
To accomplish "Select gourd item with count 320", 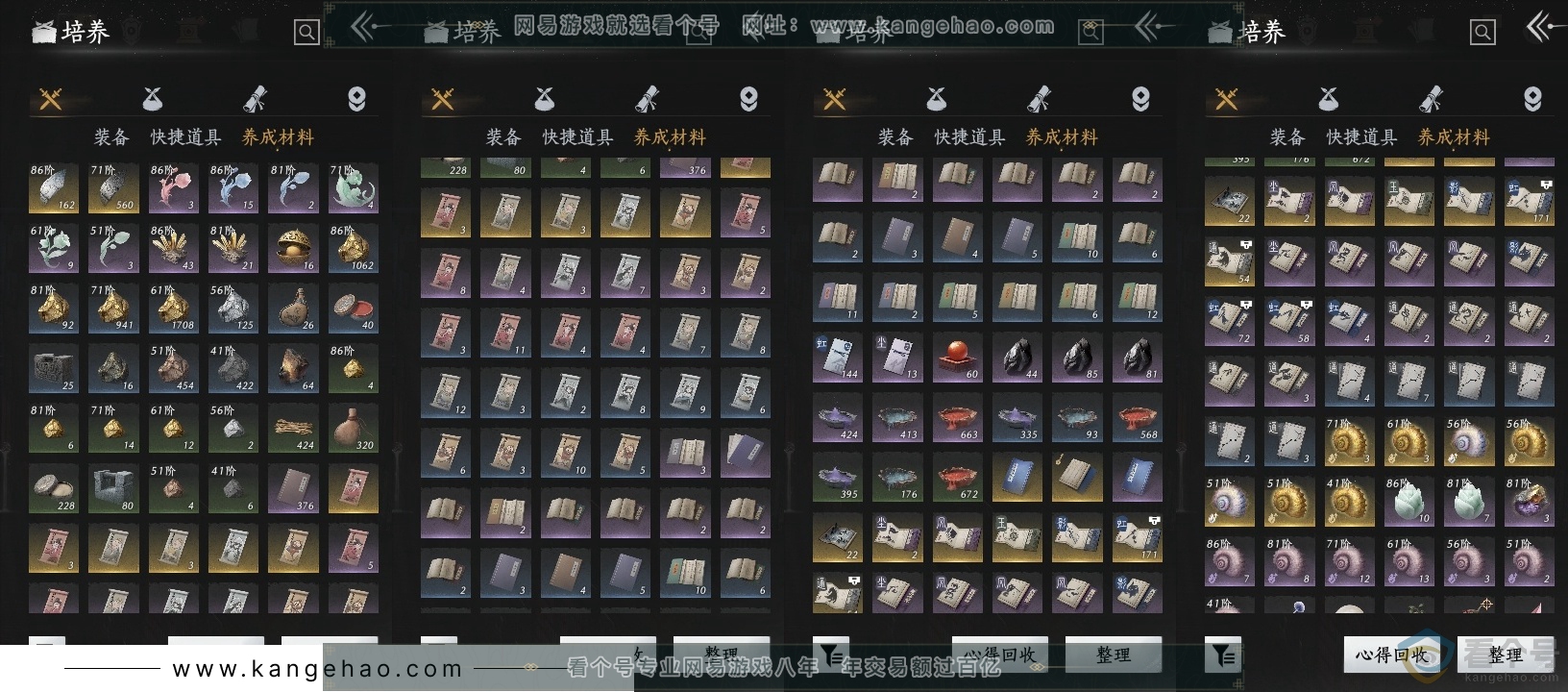I will pyautogui.click(x=353, y=428).
